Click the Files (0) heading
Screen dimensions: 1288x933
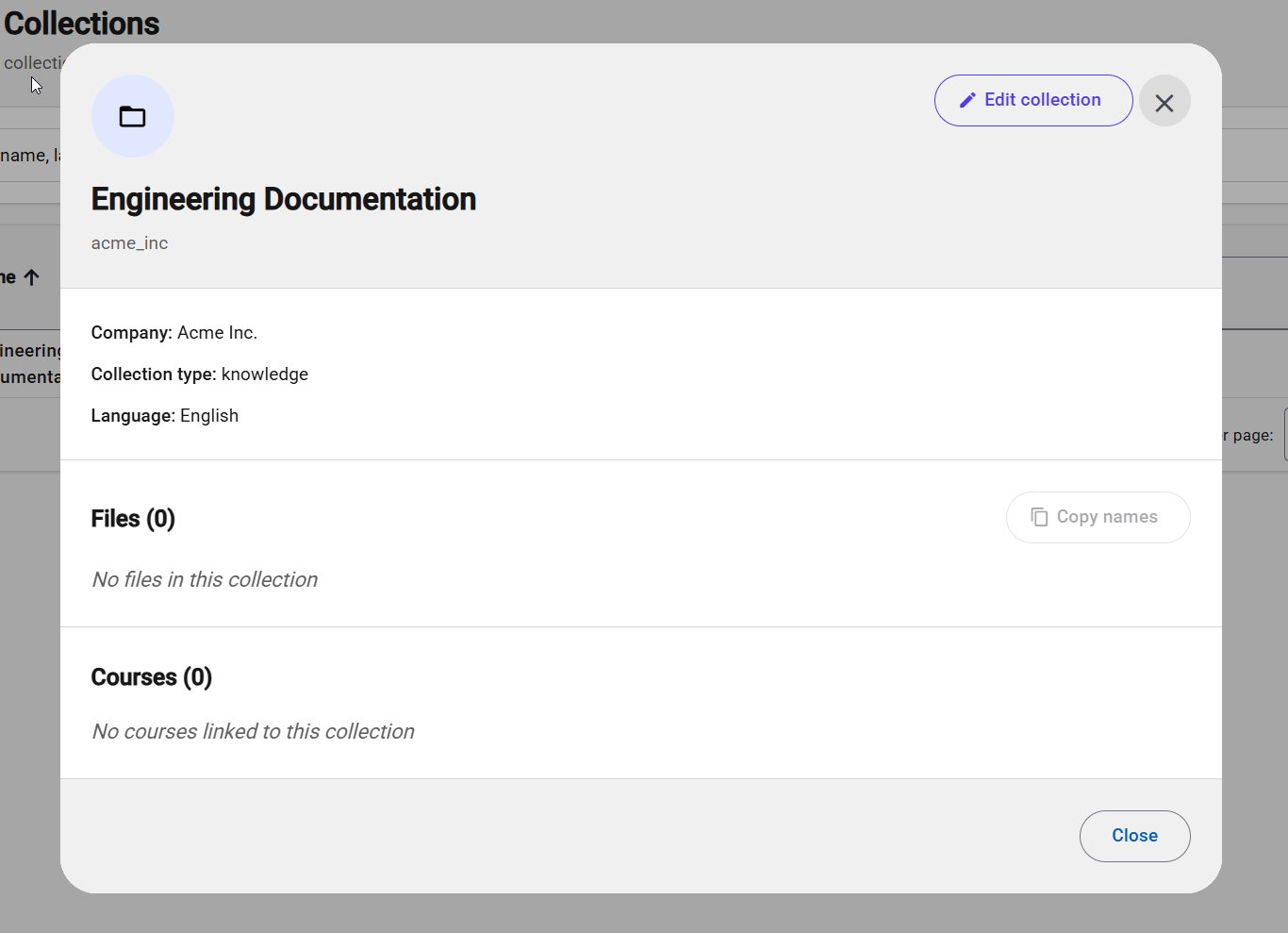pos(133,519)
